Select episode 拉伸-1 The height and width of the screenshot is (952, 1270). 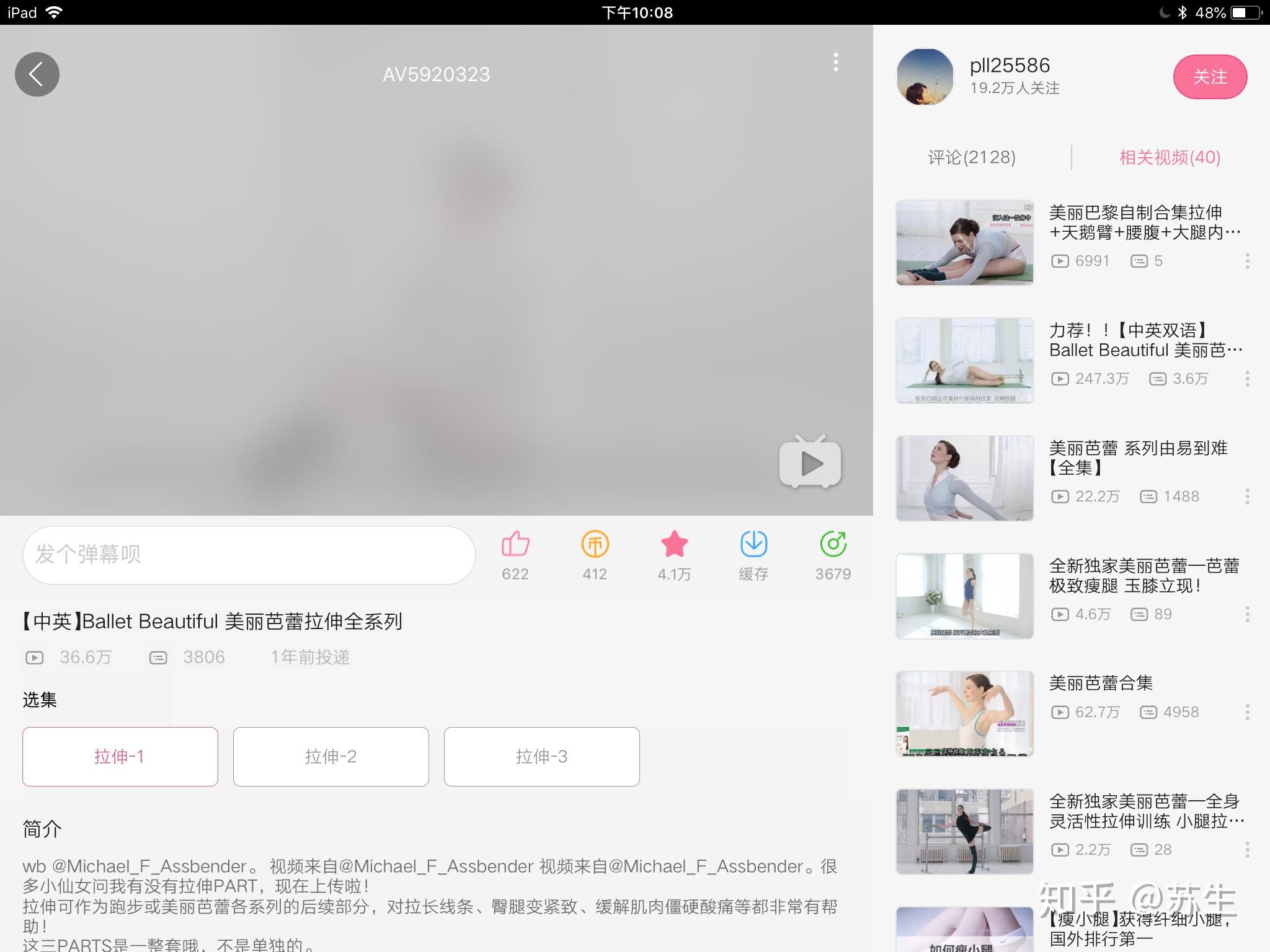tap(120, 757)
